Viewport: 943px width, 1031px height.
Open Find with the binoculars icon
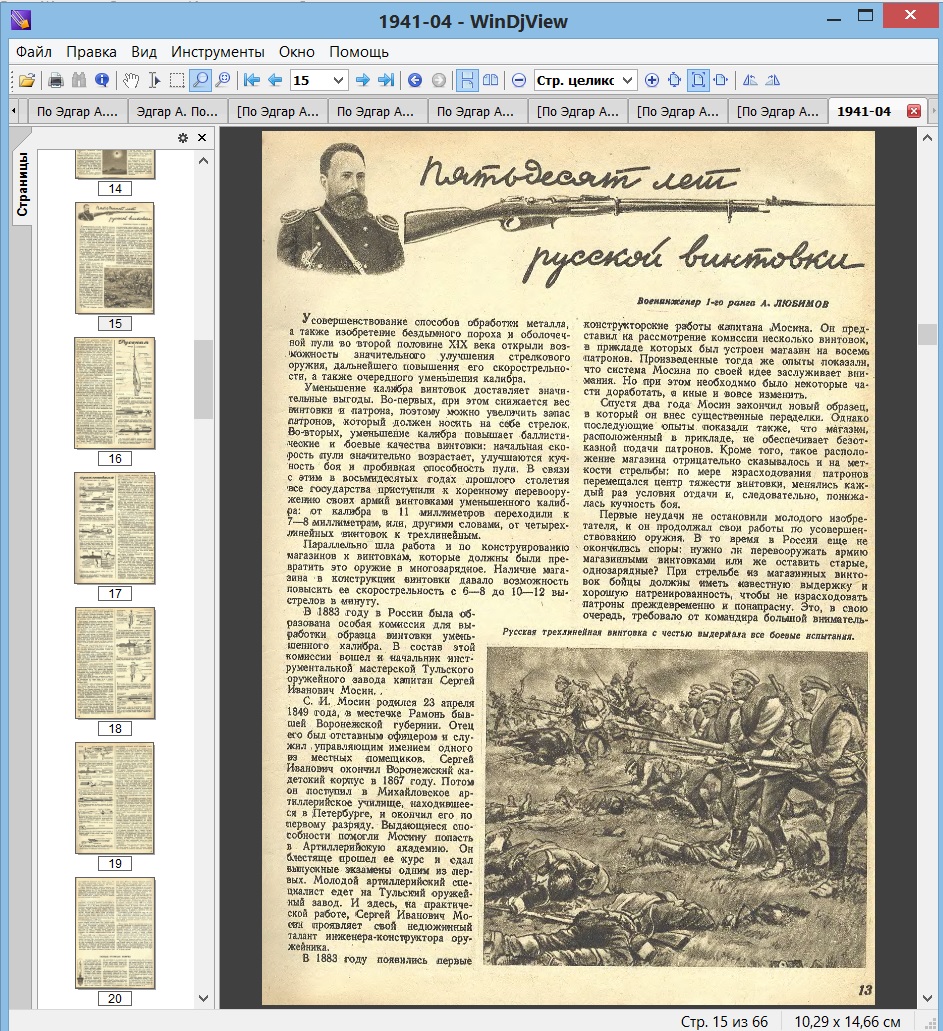pos(79,80)
